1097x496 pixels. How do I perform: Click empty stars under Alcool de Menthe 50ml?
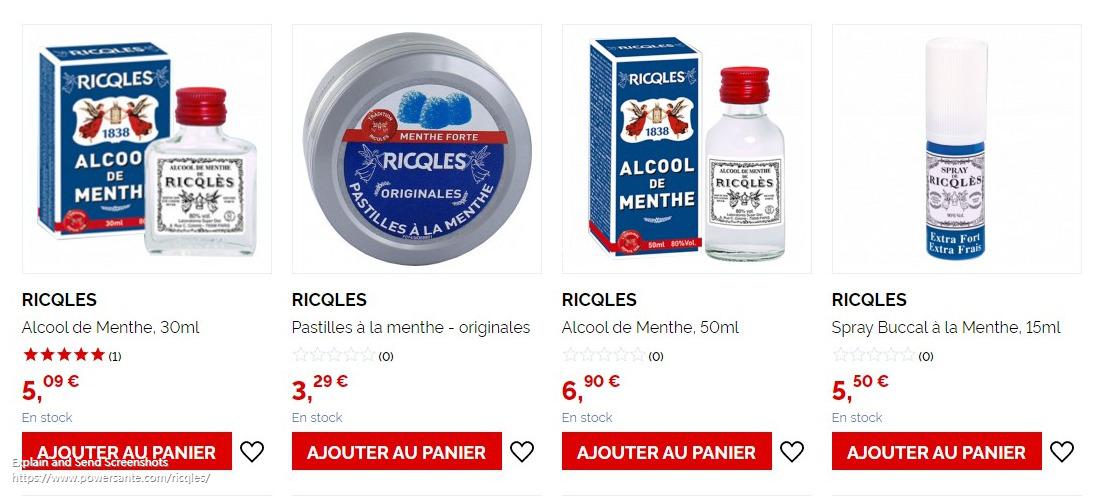point(604,355)
